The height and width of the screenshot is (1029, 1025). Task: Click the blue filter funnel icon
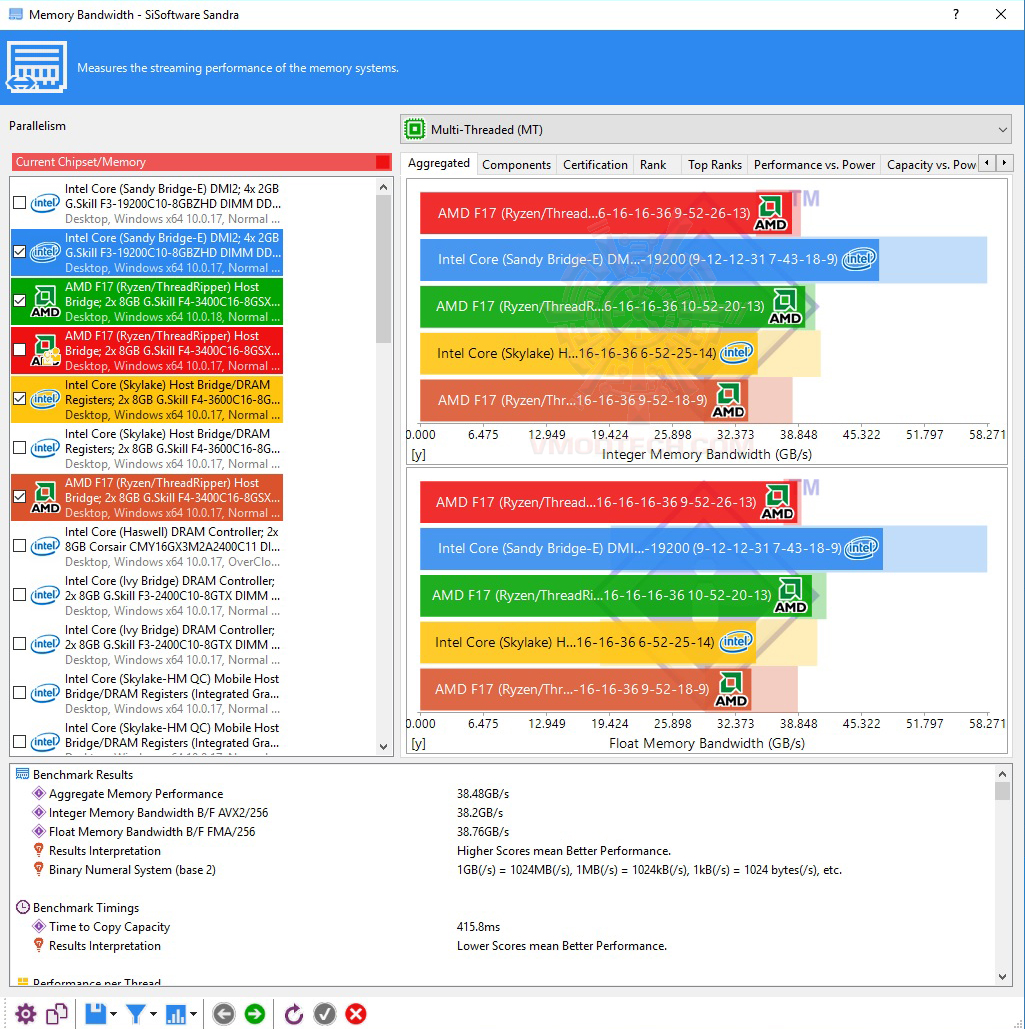click(136, 1014)
